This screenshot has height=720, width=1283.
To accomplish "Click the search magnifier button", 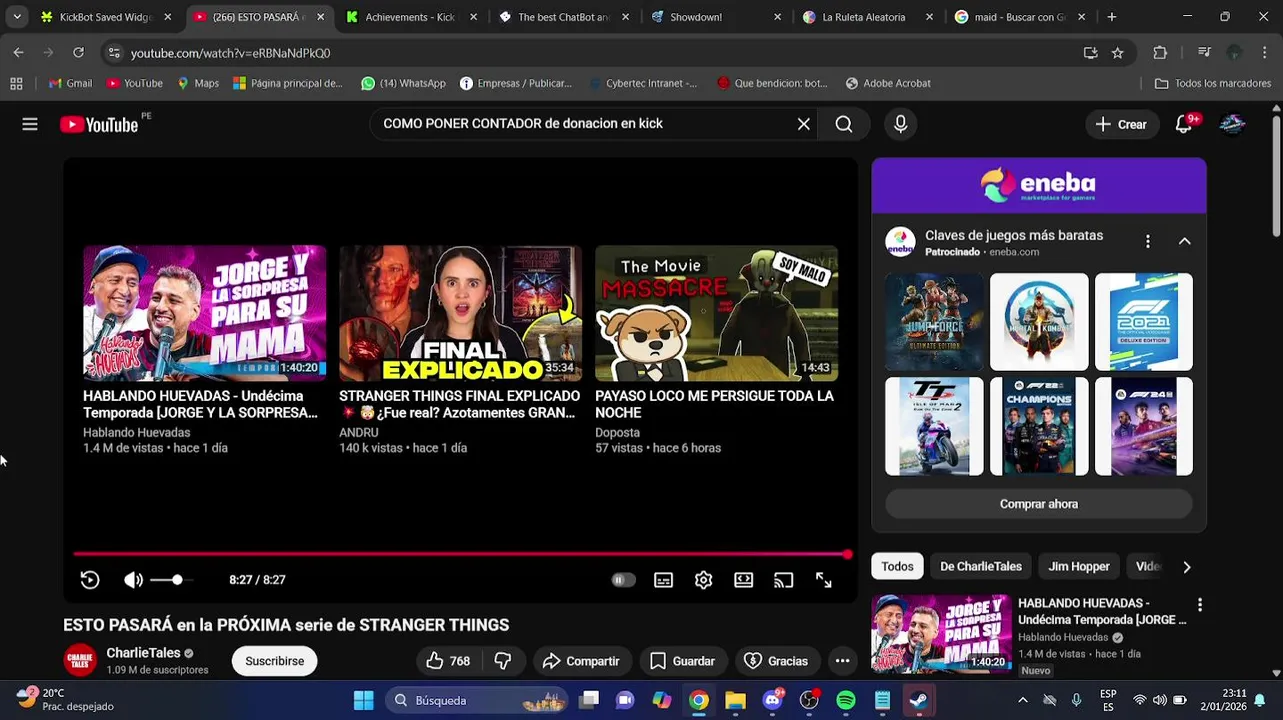I will 844,124.
